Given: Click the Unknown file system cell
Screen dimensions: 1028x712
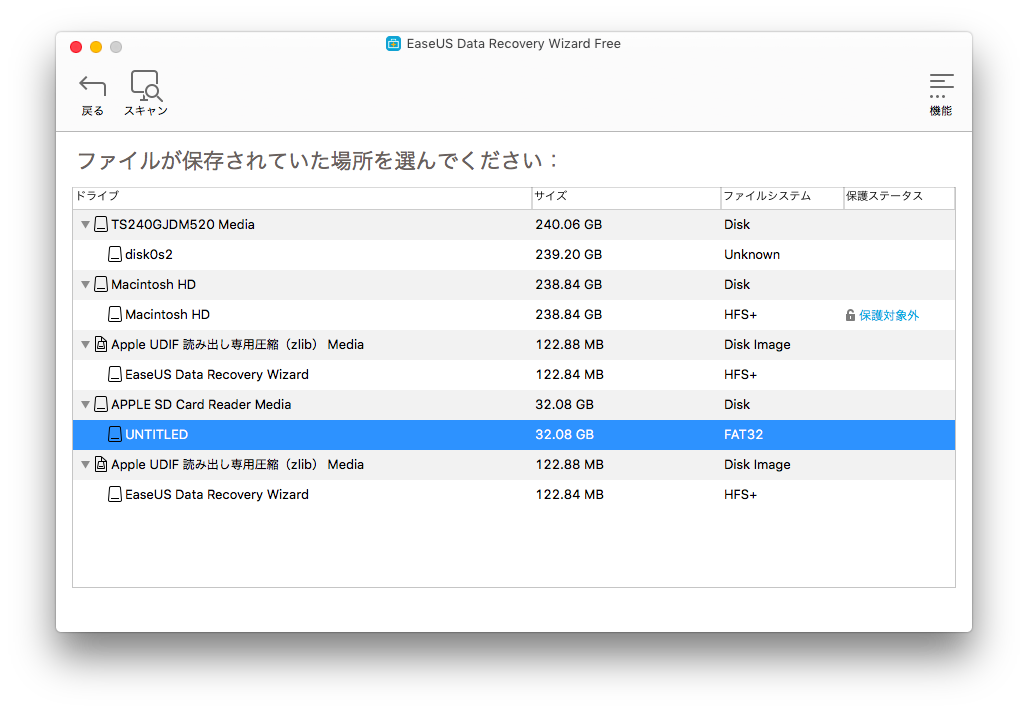Looking at the screenshot, I should point(752,254).
